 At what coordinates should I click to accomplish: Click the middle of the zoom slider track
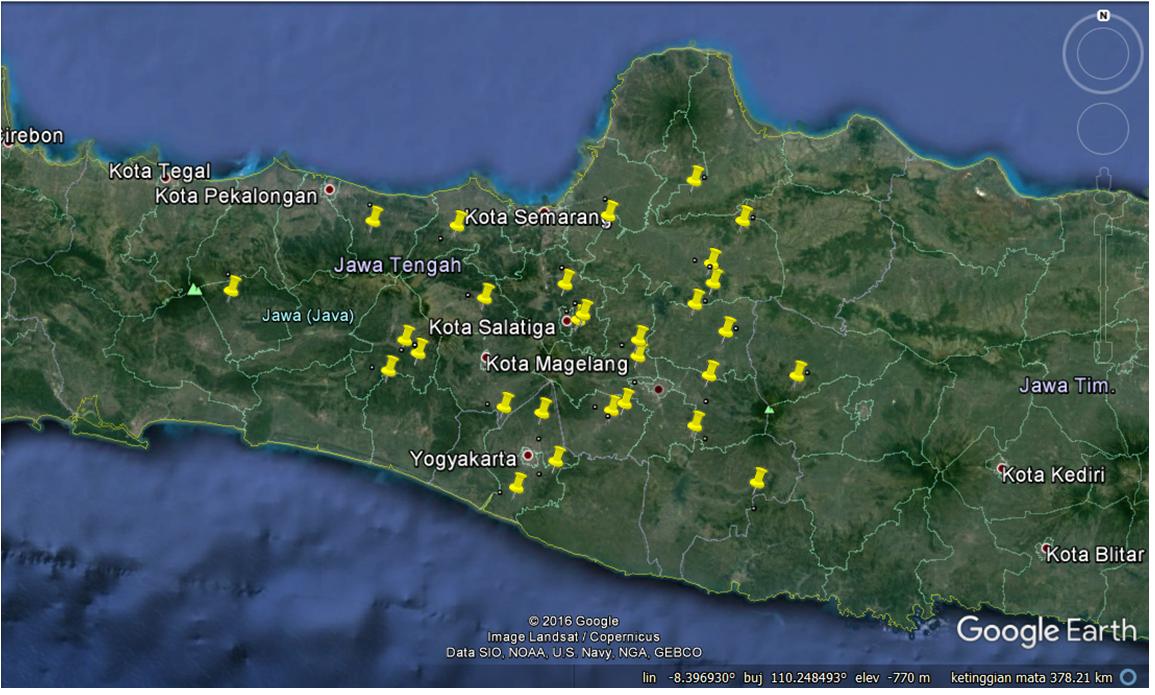(1104, 285)
